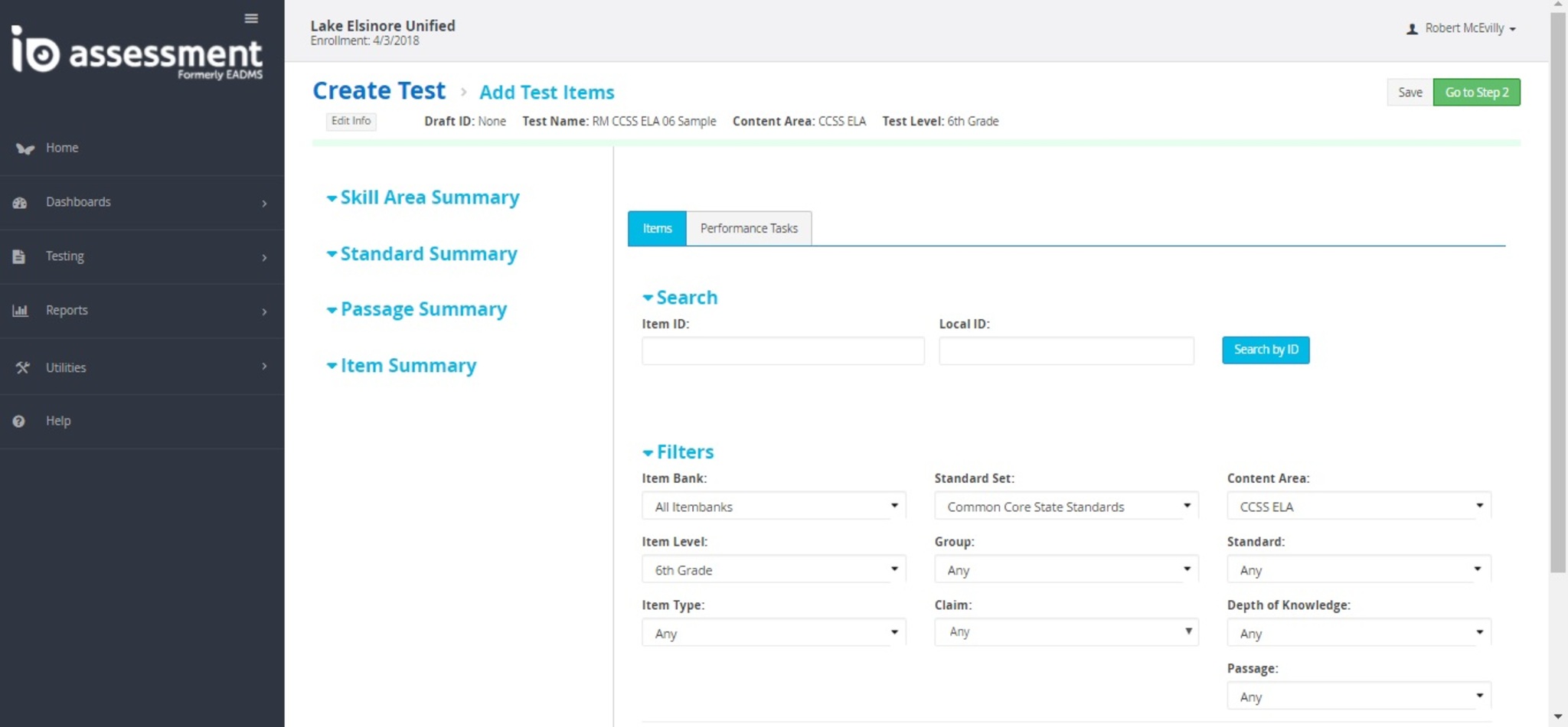This screenshot has height=727, width=1568.
Task: Click the Help question mark icon
Action: [19, 422]
